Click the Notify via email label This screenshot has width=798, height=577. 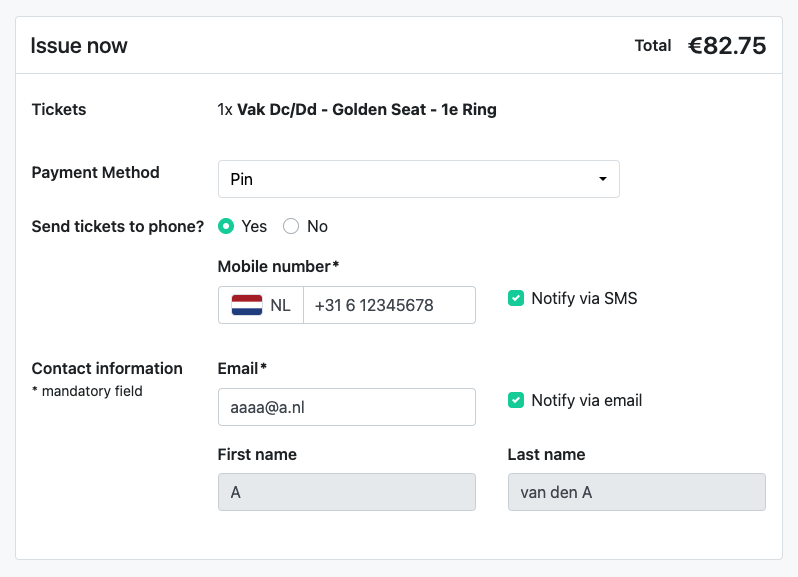click(587, 400)
